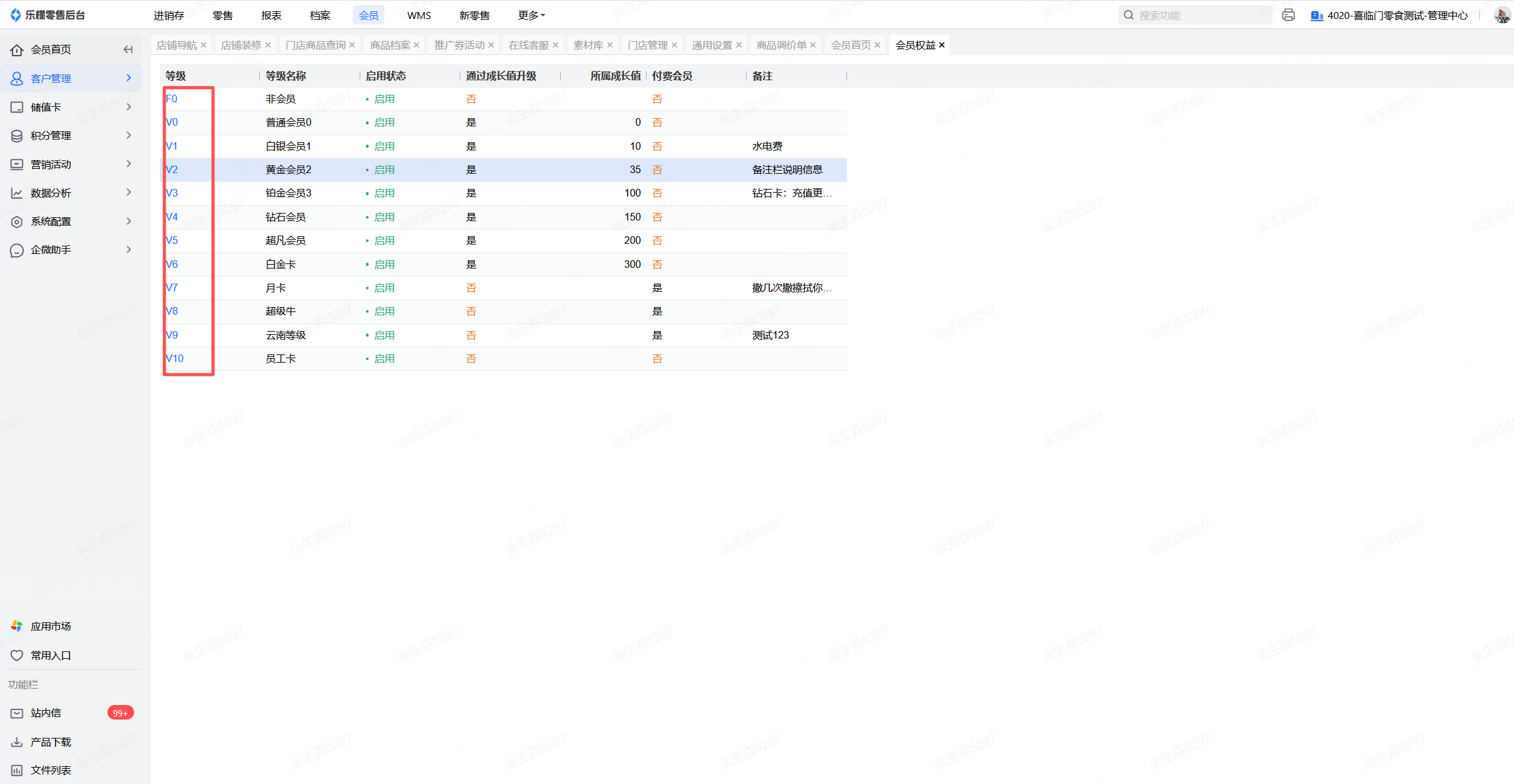Screen dimensions: 1514x784
Task: Click the 产品下载 download icon
Action: coord(17,742)
